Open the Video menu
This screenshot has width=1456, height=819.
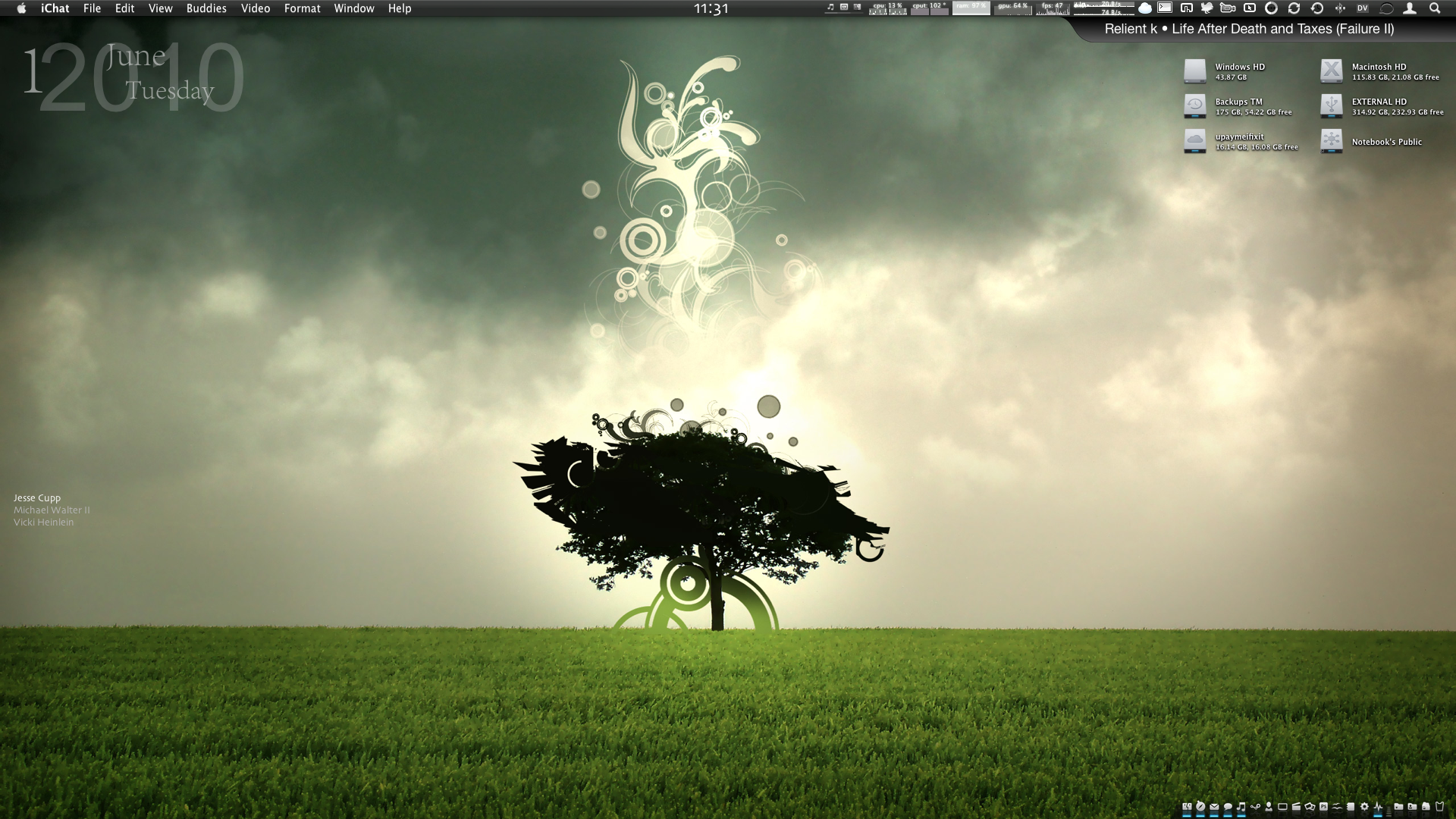256,8
